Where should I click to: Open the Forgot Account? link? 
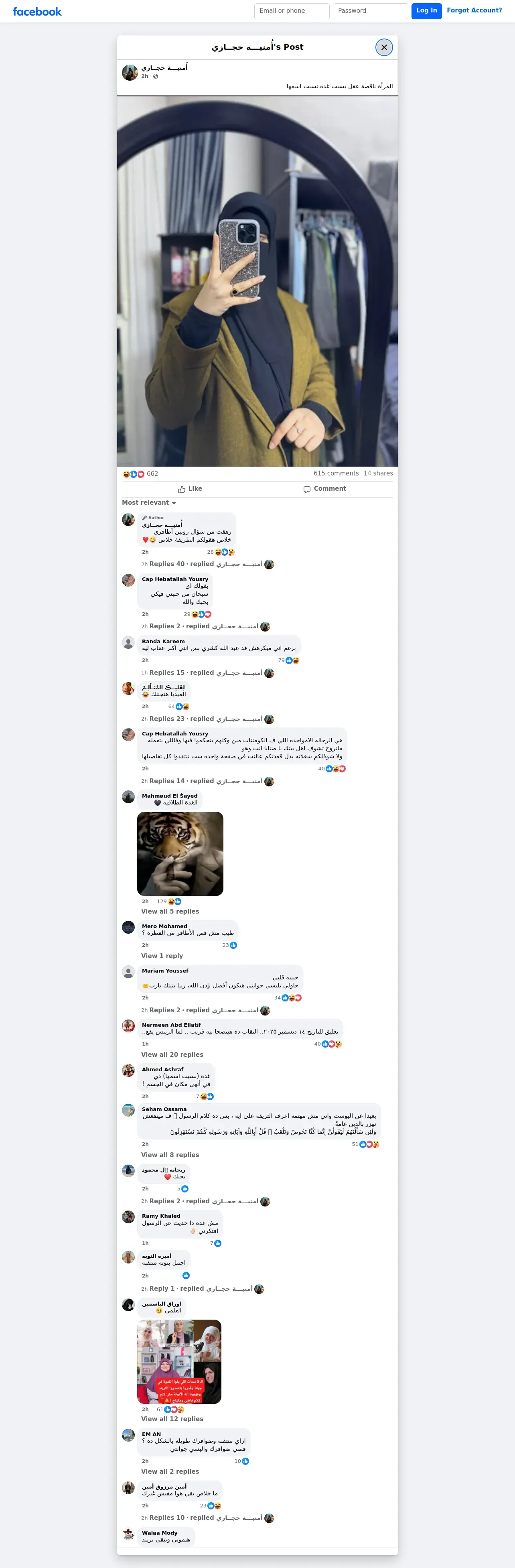click(x=474, y=10)
